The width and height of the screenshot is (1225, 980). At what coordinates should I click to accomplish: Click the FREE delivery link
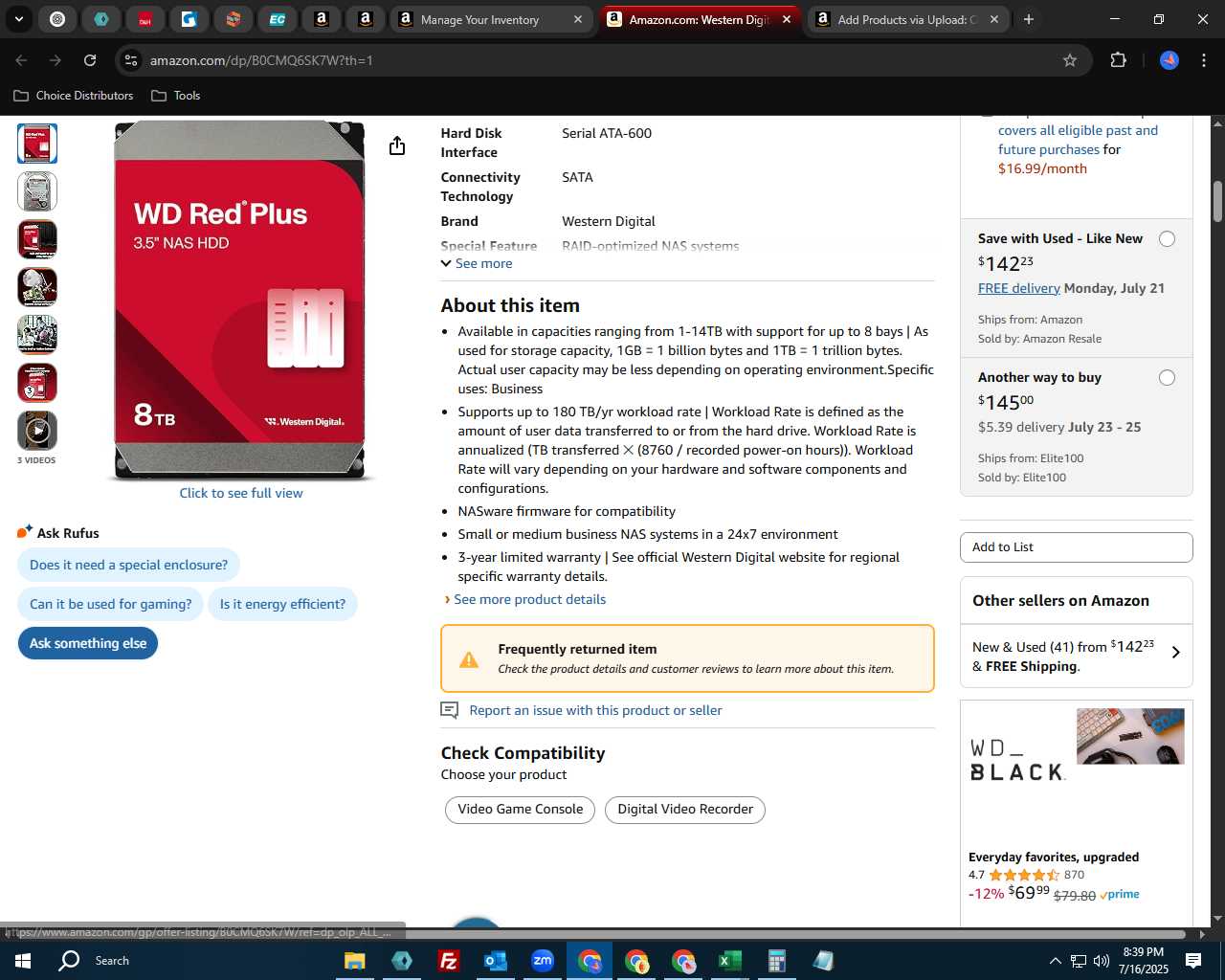click(x=1018, y=288)
